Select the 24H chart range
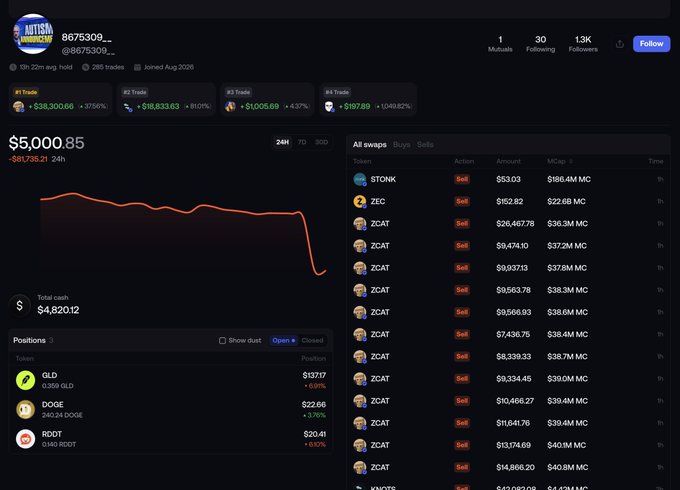680x490 pixels. (x=282, y=142)
